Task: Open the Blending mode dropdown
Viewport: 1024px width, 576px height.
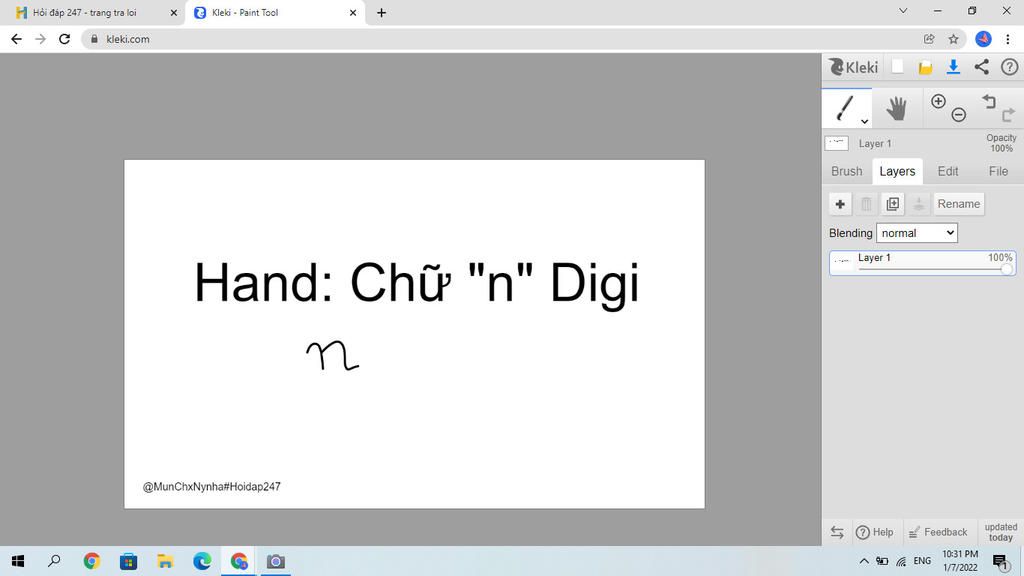Action: (917, 233)
